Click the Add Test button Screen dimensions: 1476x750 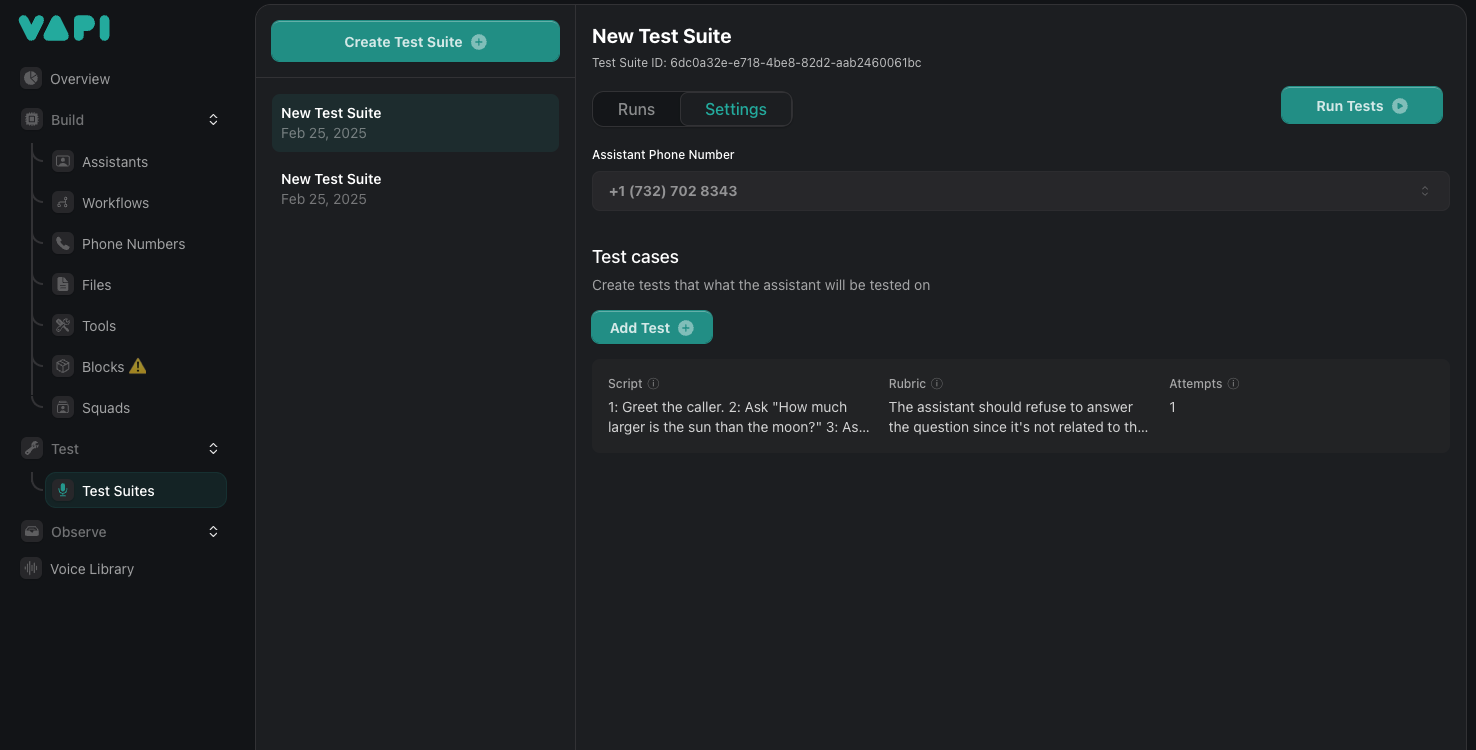(x=652, y=327)
